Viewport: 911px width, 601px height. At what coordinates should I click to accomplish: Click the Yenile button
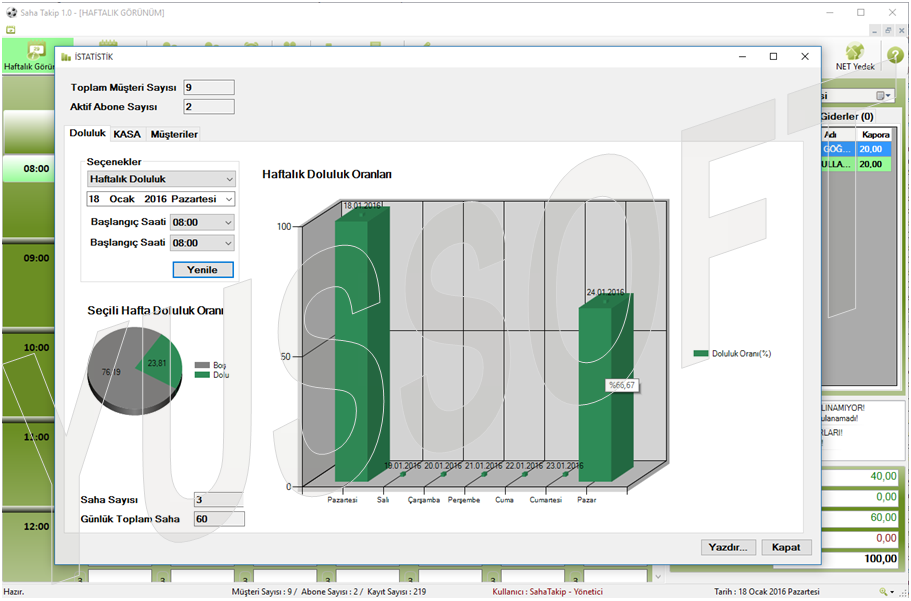pyautogui.click(x=203, y=270)
